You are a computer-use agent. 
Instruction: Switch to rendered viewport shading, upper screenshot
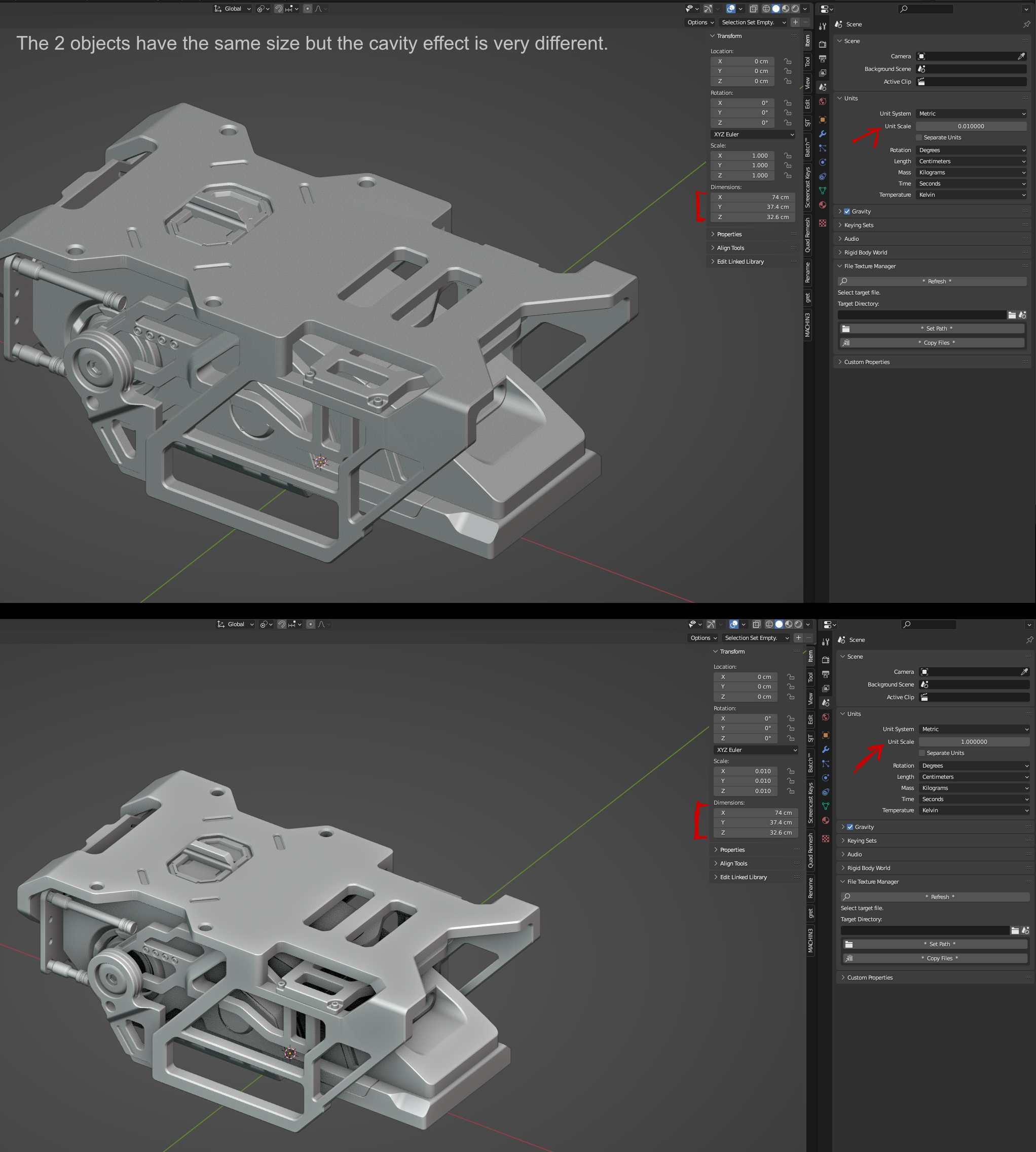click(795, 9)
